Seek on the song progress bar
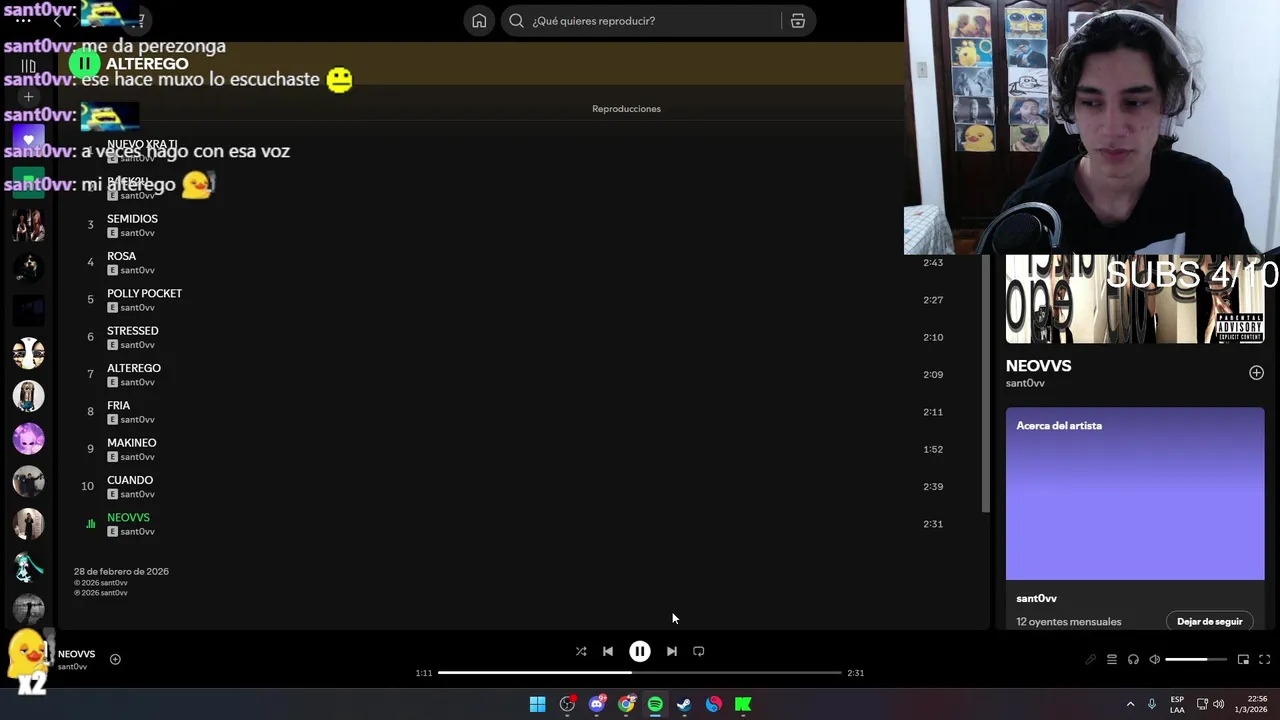Image resolution: width=1280 pixels, height=720 pixels. click(x=640, y=673)
